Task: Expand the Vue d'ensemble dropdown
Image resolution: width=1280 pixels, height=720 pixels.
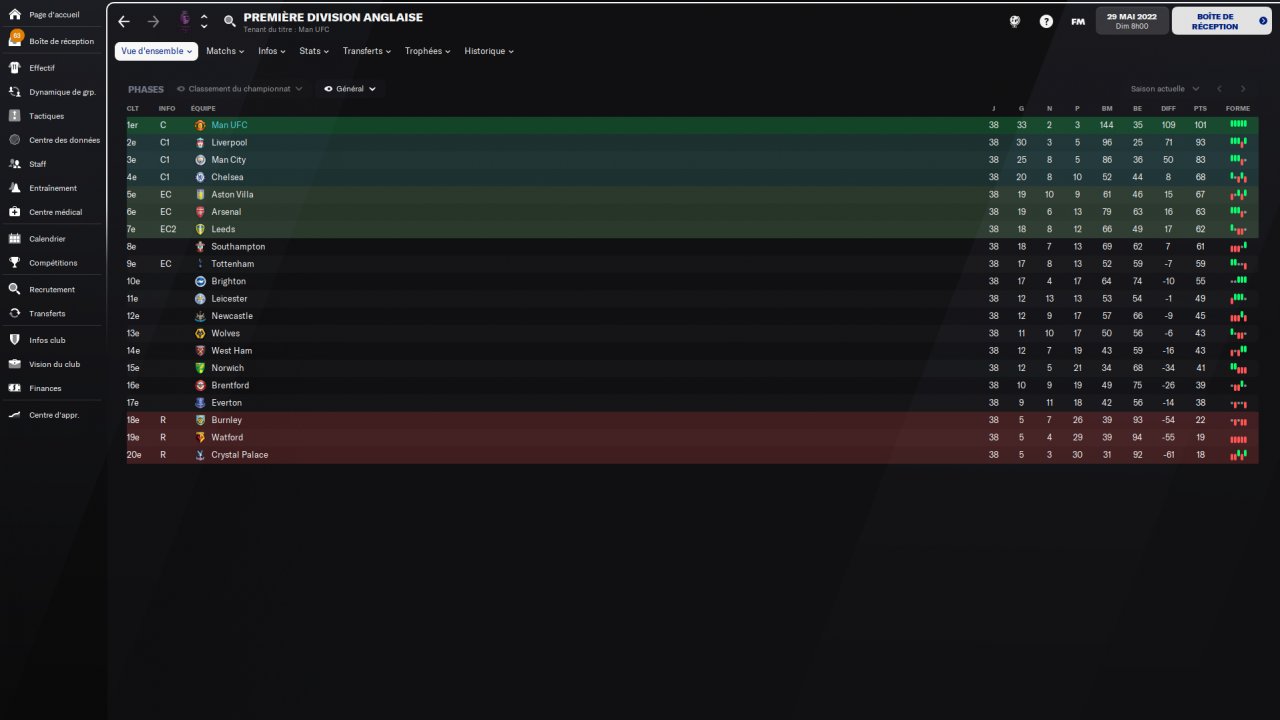Action: 156,51
